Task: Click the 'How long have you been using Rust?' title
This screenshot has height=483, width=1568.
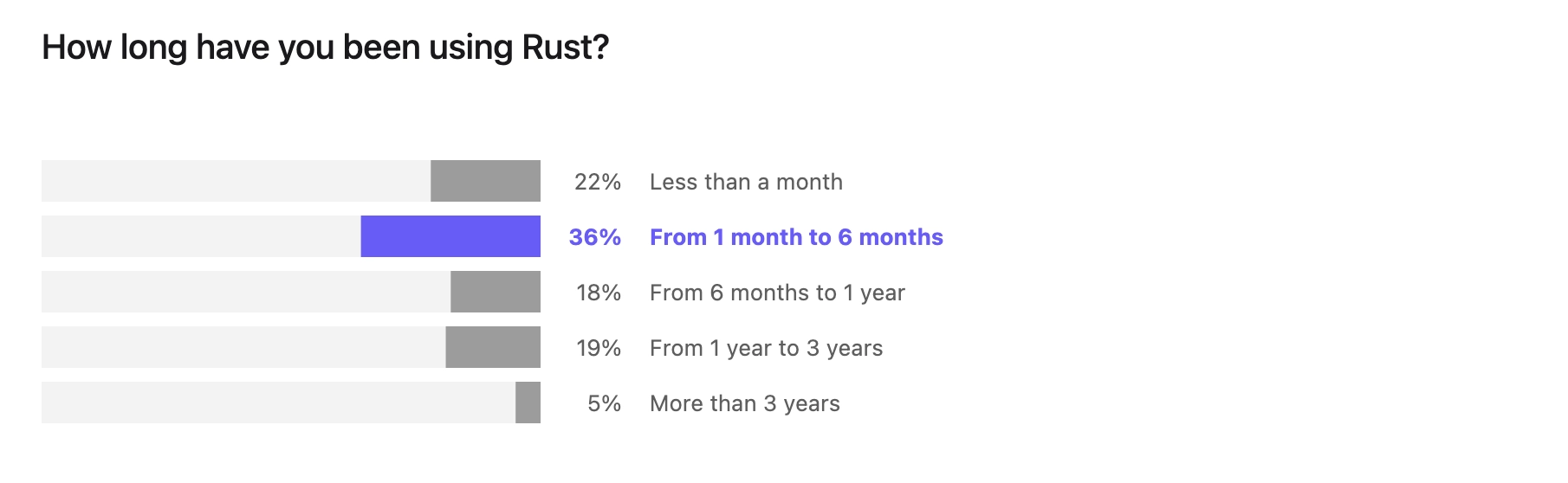Action: pos(326,48)
